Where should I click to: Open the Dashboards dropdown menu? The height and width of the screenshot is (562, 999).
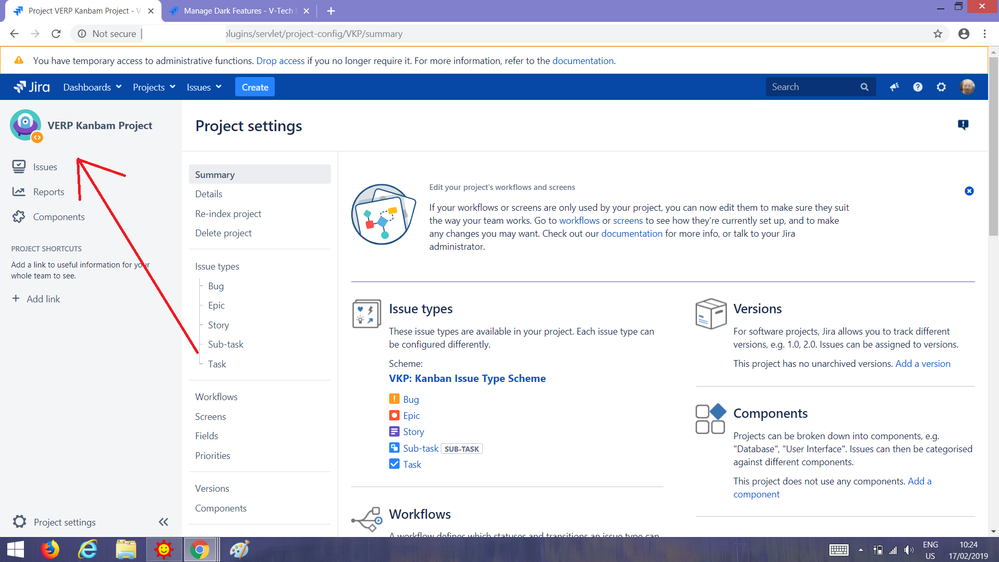92,87
